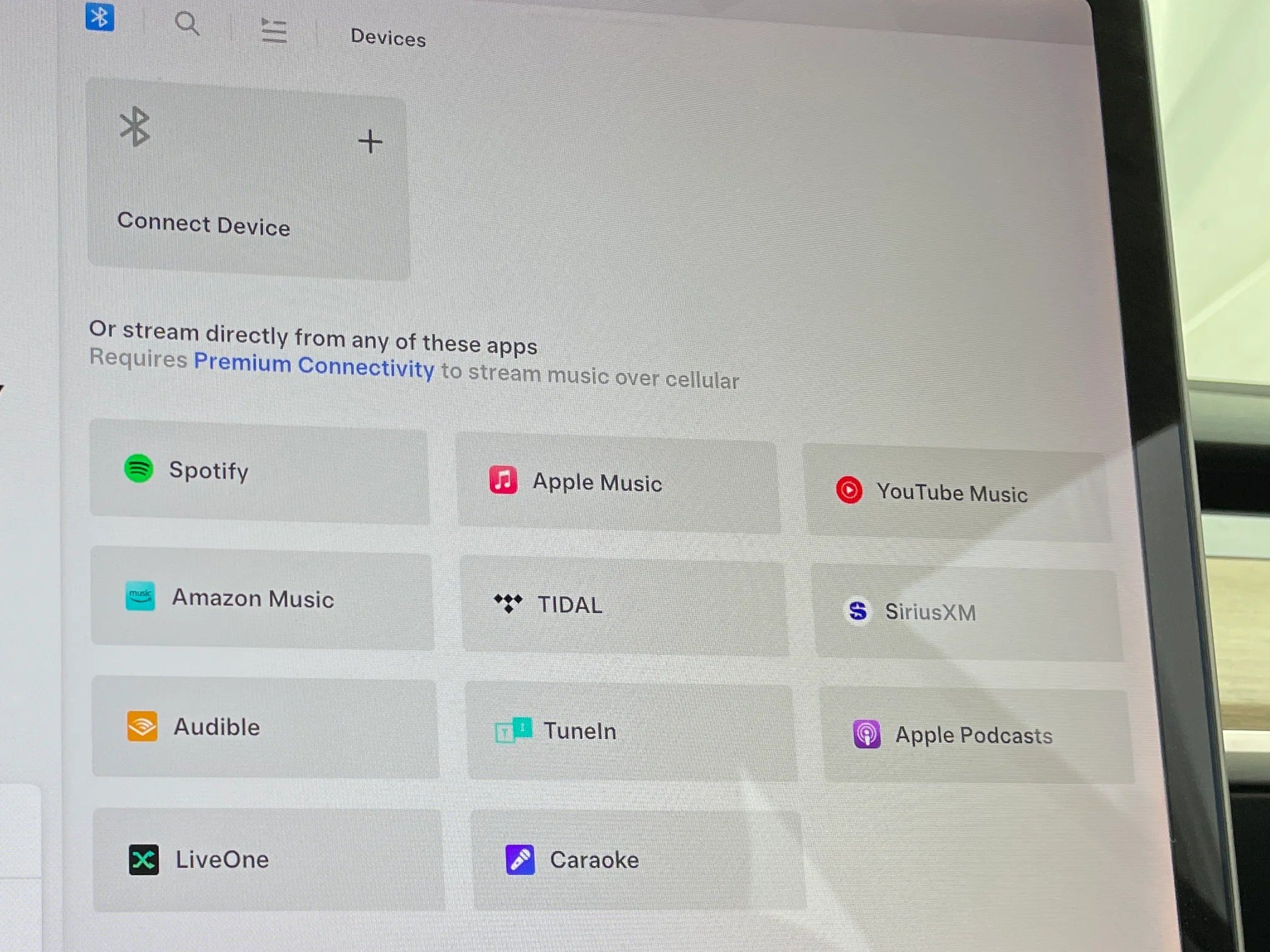Screen dimensions: 1270x952
Task: Click the Connect Device label
Action: [x=203, y=224]
